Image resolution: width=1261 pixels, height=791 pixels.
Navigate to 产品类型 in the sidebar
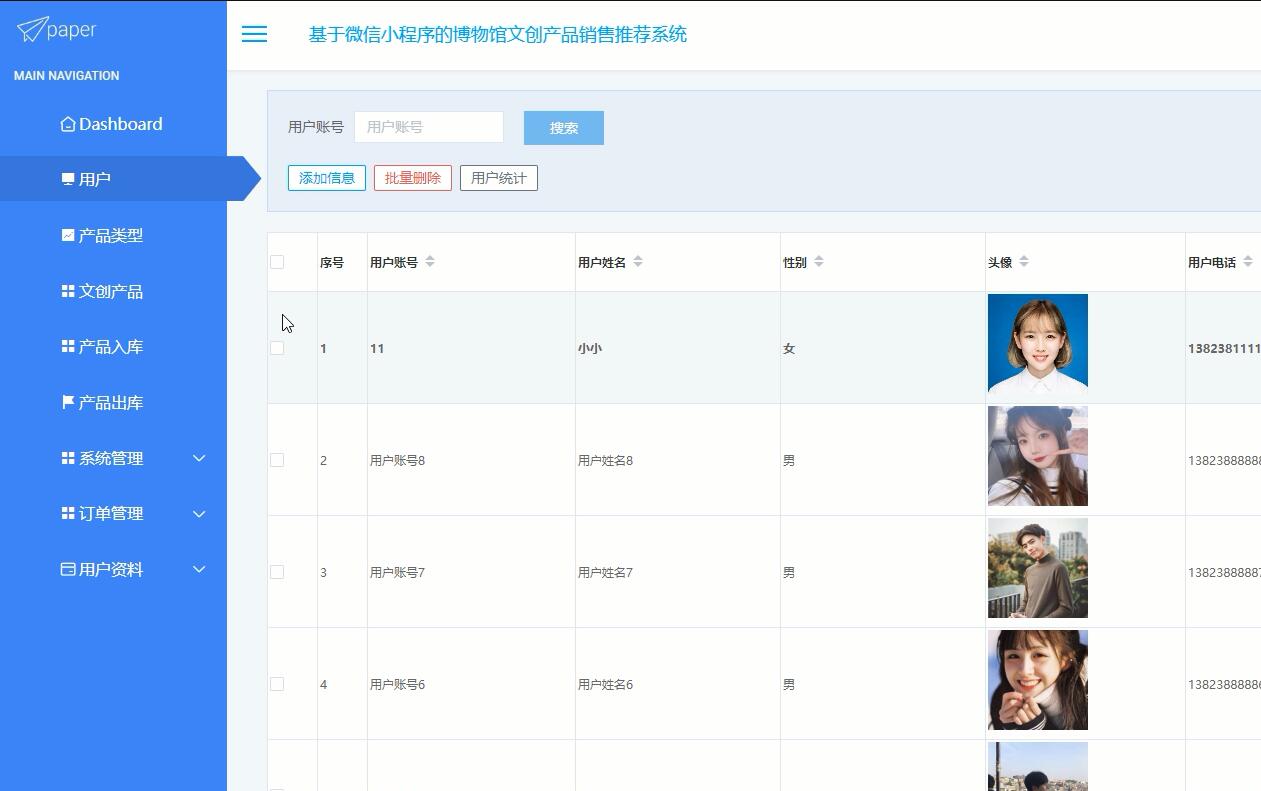(x=111, y=234)
